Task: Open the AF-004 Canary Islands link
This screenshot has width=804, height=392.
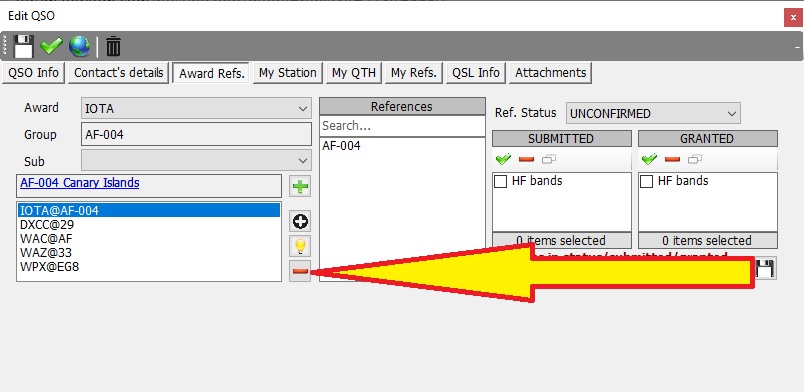Action: 80,183
